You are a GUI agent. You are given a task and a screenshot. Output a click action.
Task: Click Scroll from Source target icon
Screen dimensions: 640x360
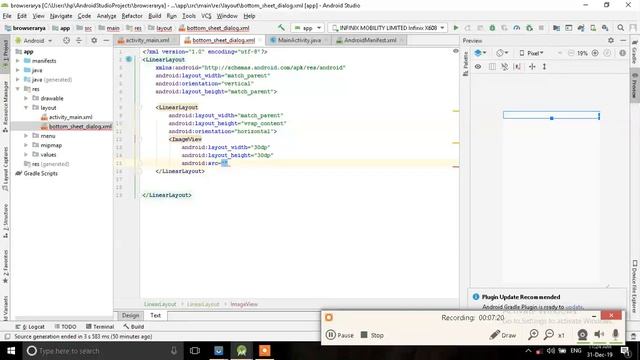(x=66, y=40)
